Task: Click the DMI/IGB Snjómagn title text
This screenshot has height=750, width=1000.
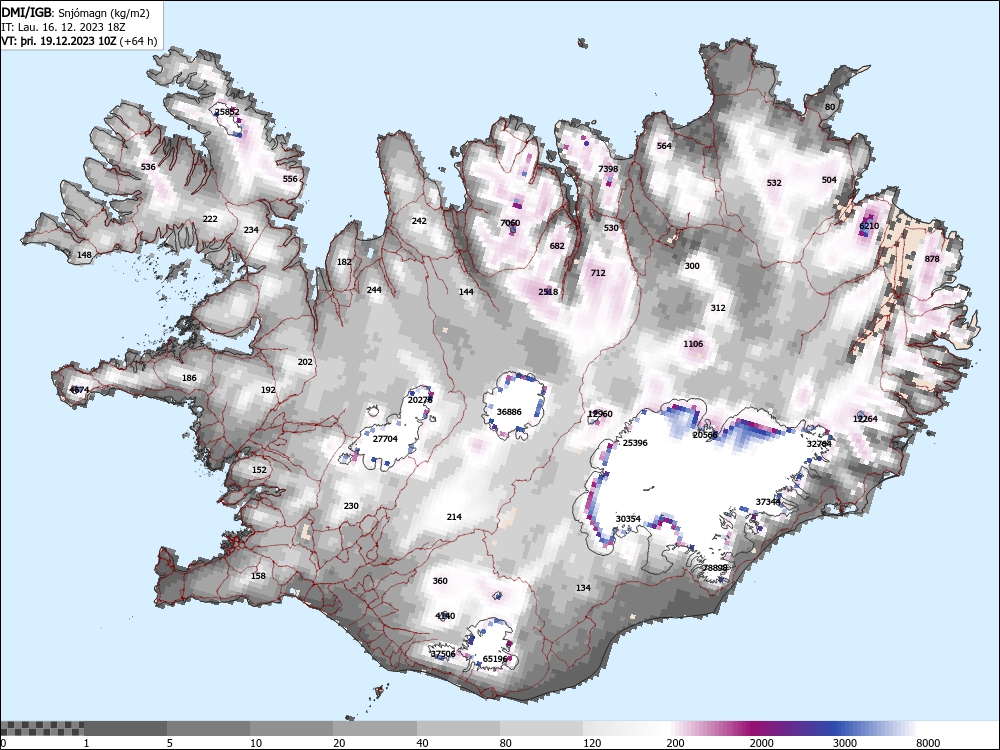Action: [x=75, y=13]
